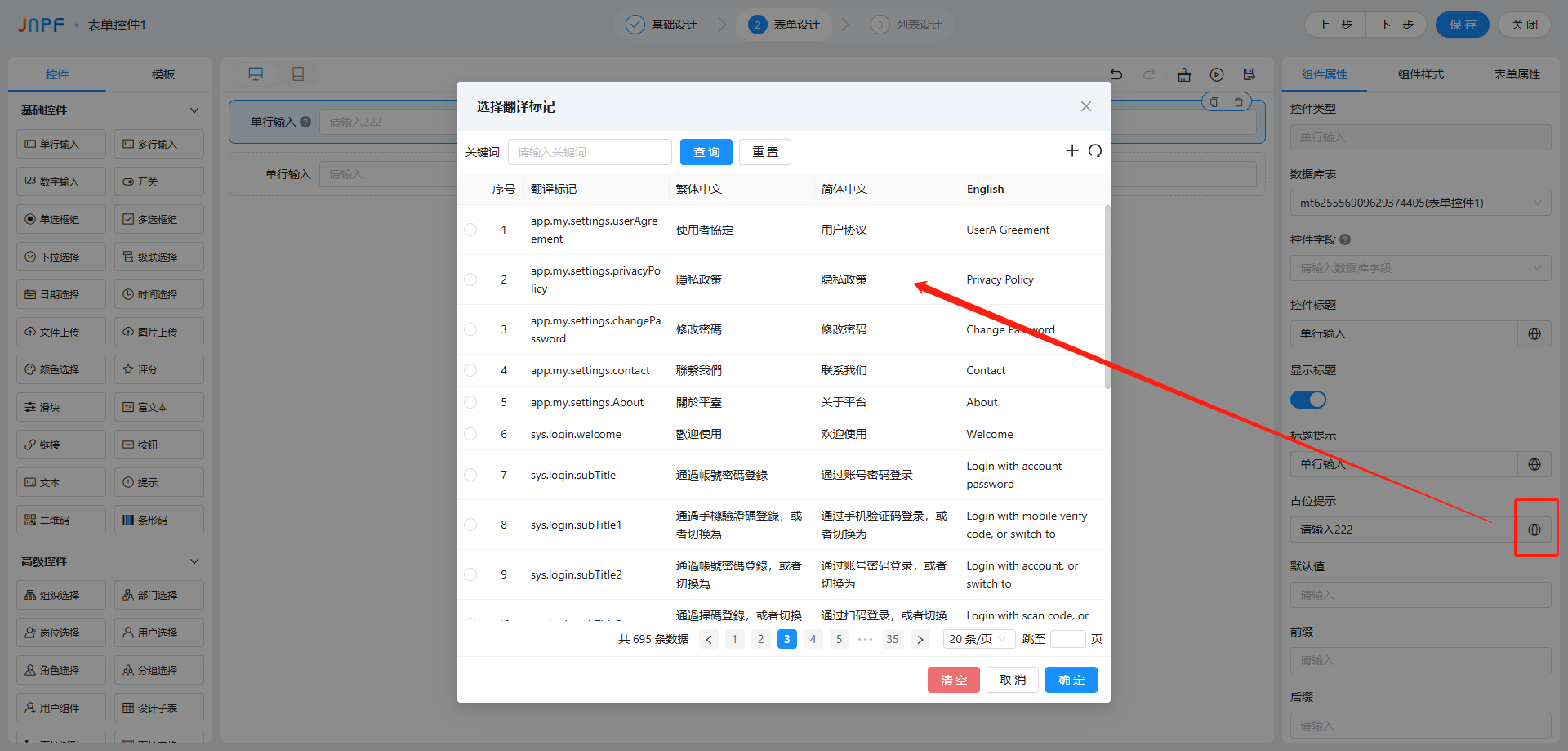Add 条形码 control from basic controls
This screenshot has height=751, width=1568.
point(159,520)
